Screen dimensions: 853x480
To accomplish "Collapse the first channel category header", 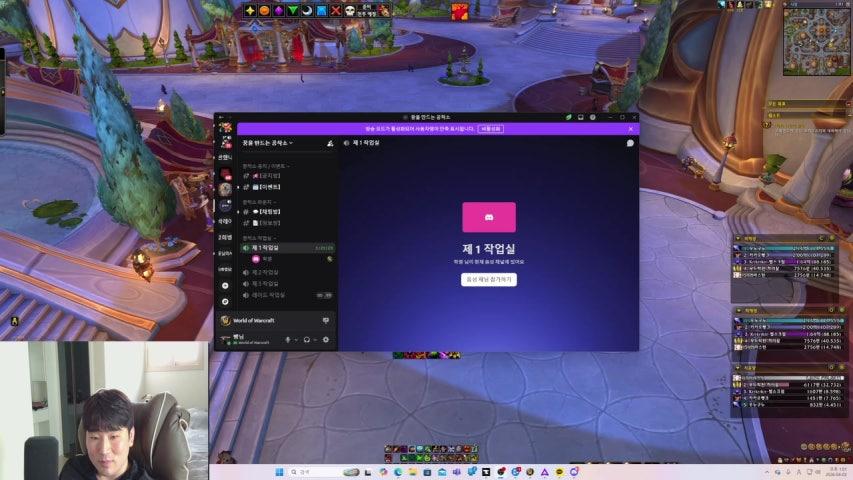I will pos(265,166).
